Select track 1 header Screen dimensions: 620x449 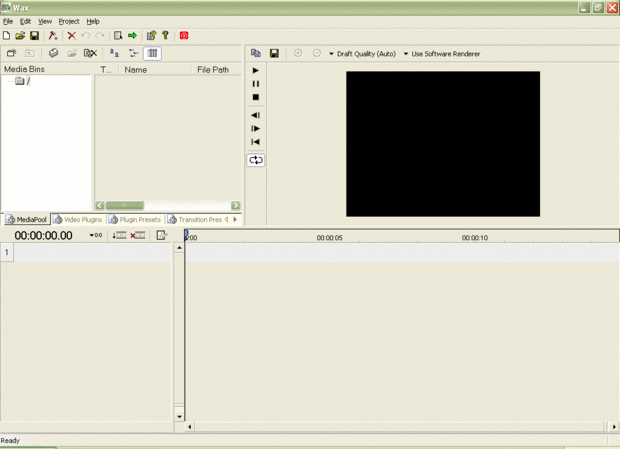tap(7, 252)
